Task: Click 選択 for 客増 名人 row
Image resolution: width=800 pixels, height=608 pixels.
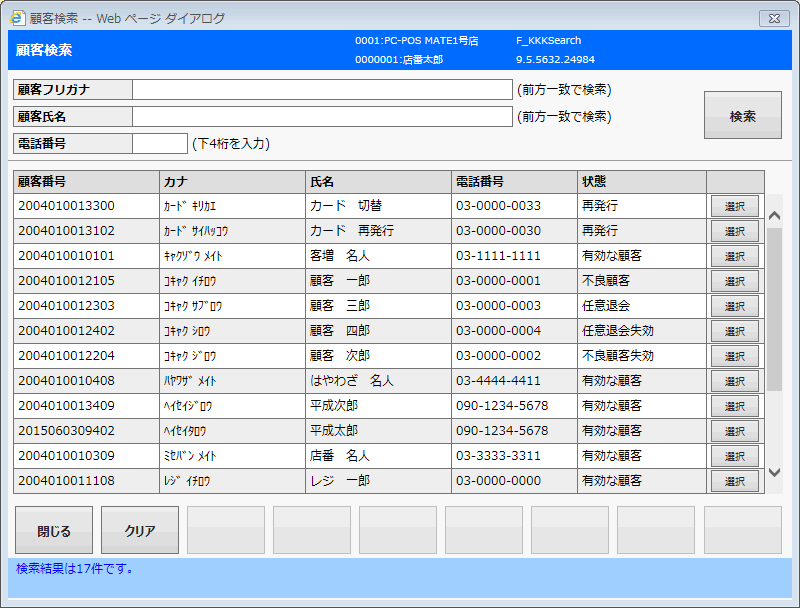Action: click(735, 256)
